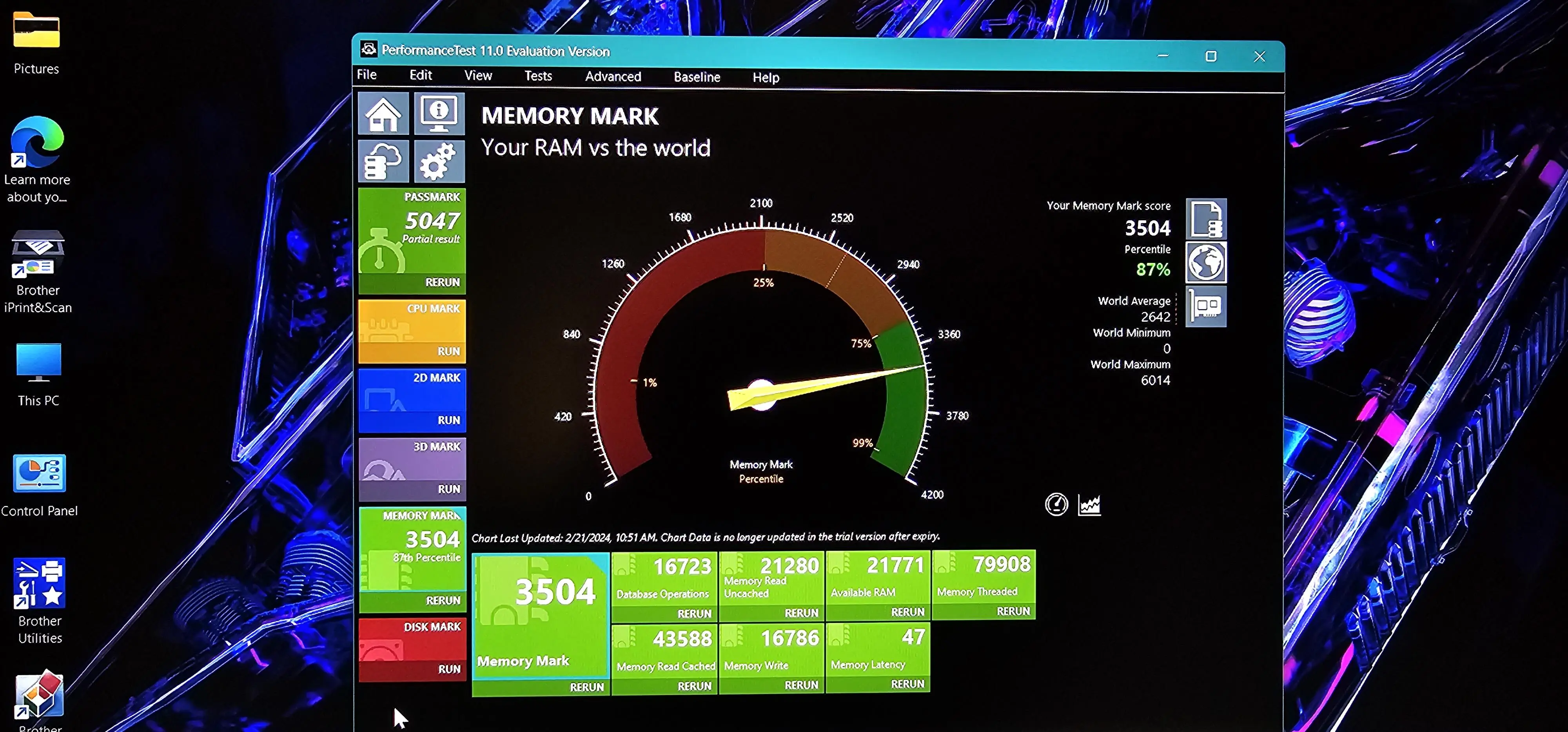Run the 3D Mark test

(448, 489)
